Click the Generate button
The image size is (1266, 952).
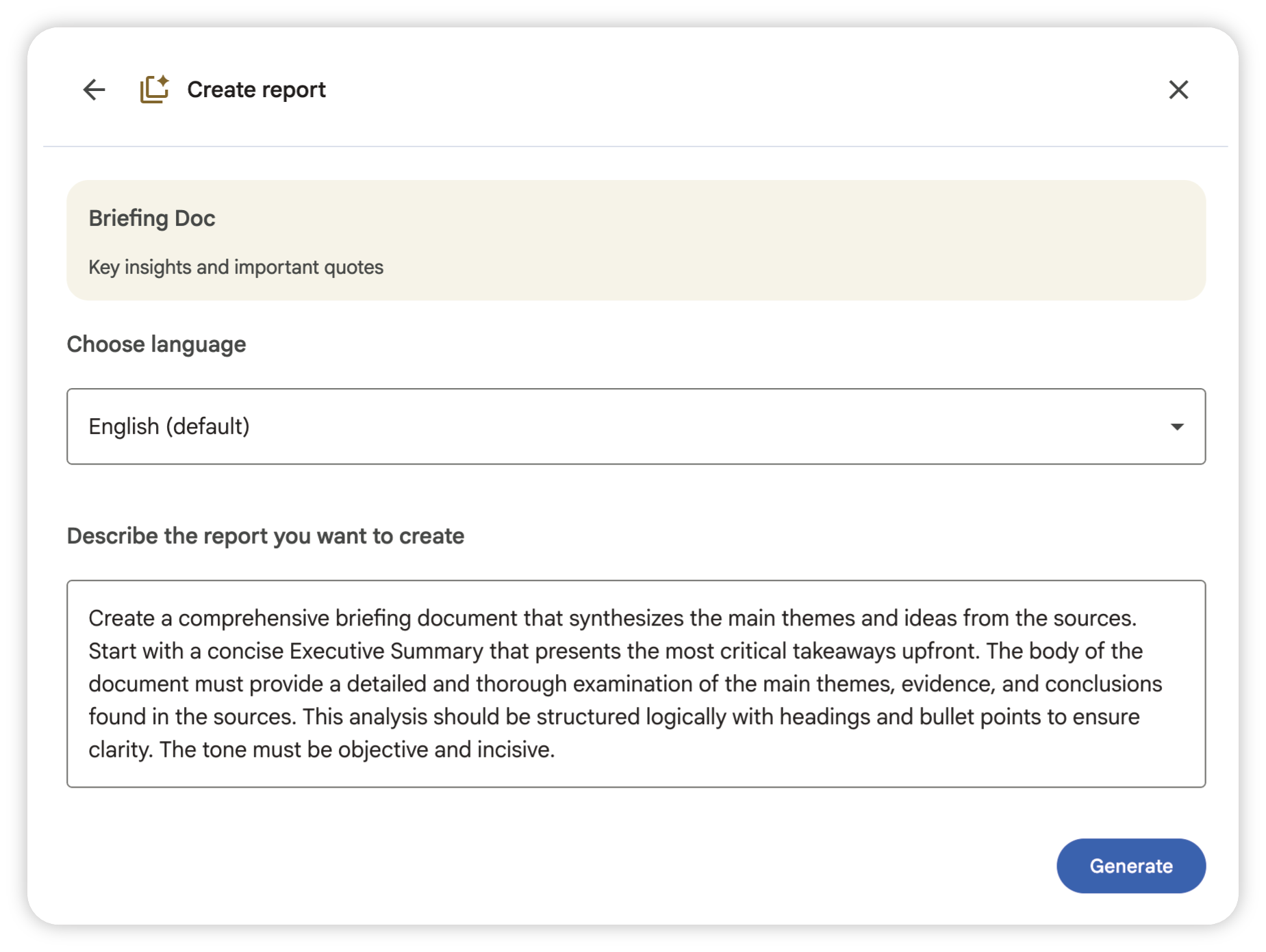1131,866
